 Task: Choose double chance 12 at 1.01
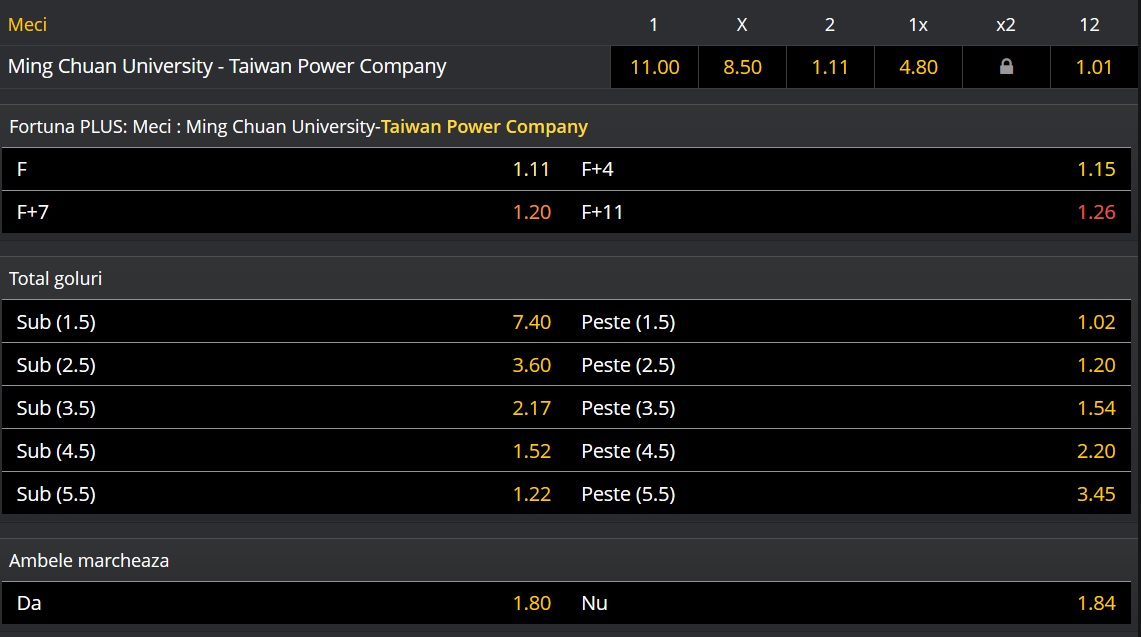(x=1089, y=66)
